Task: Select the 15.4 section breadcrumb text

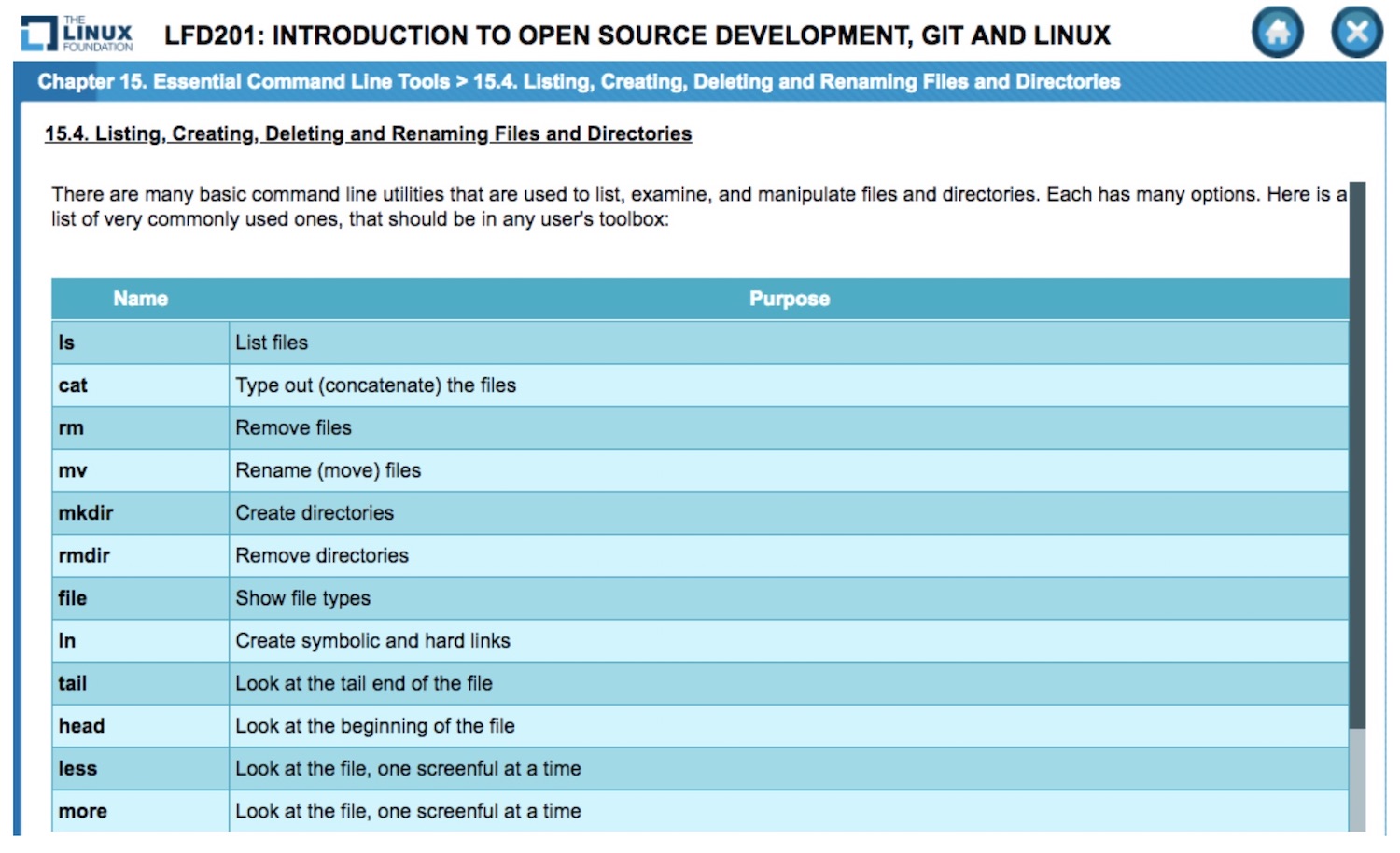Action: point(796,82)
